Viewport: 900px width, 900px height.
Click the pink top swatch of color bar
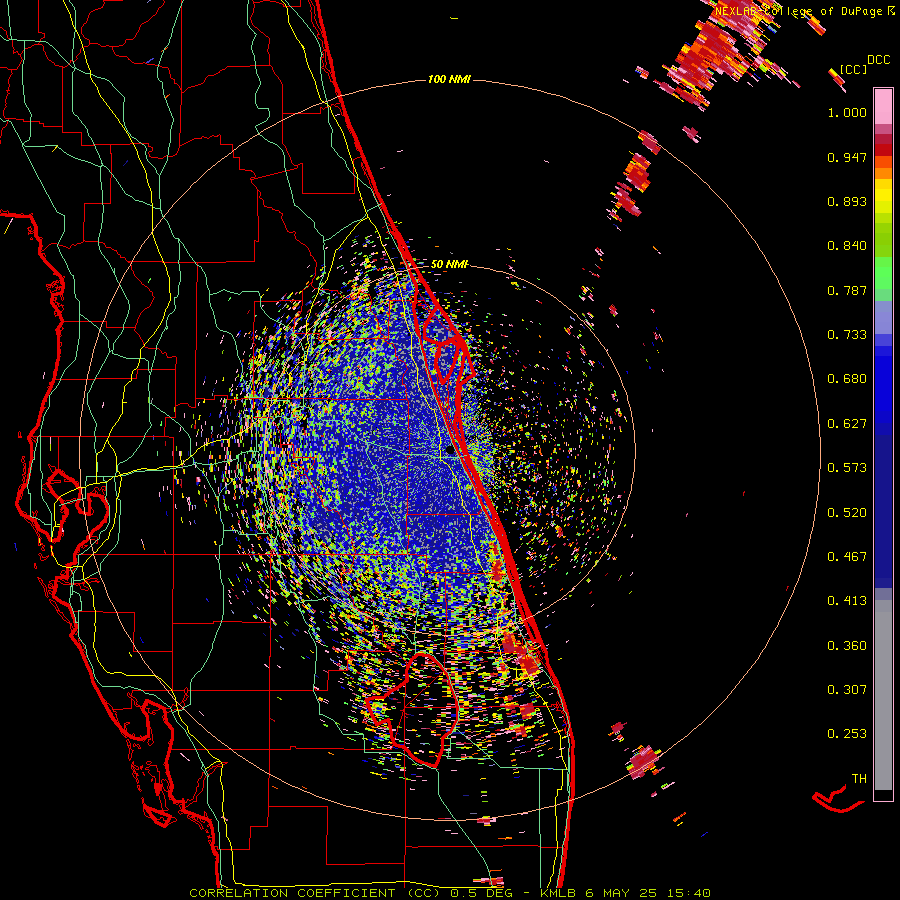point(883,106)
